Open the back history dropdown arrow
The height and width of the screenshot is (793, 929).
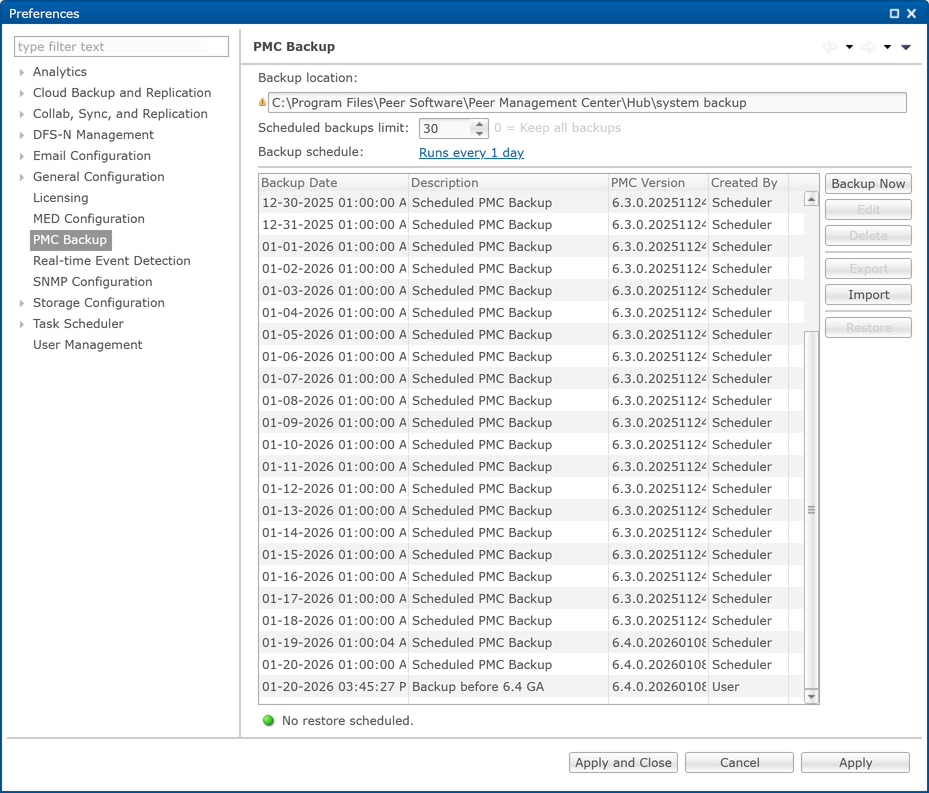tap(849, 47)
